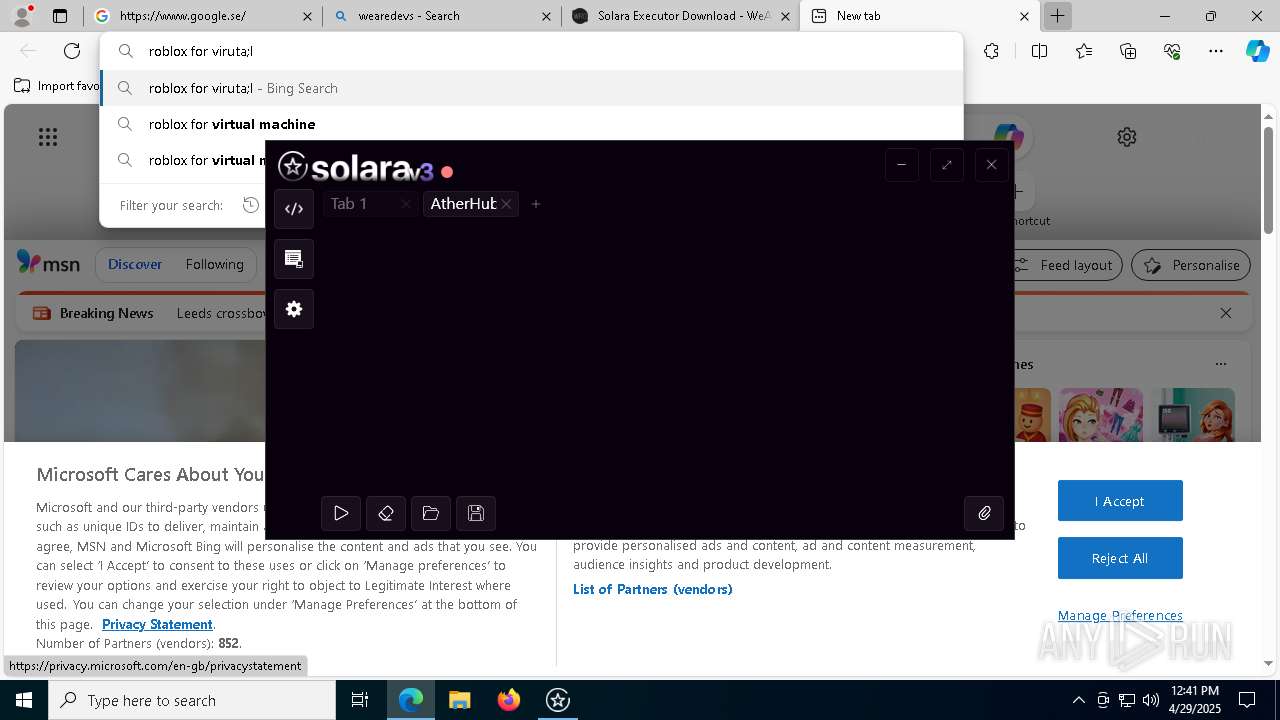The width and height of the screenshot is (1280, 720).
Task: Open the Solara script editor panel
Action: click(294, 209)
